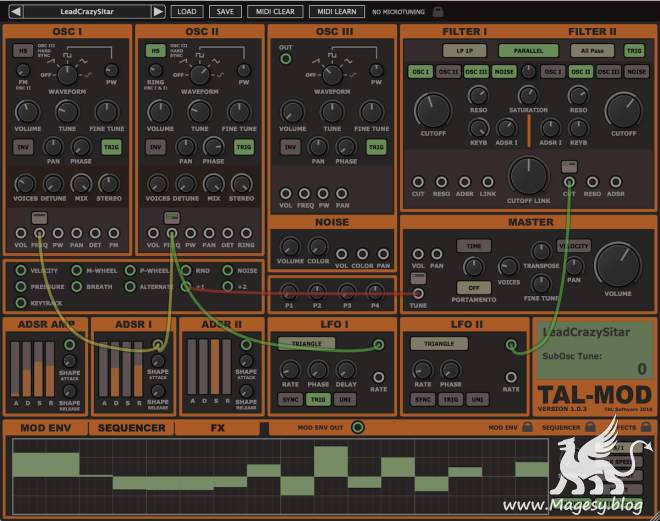Screen dimensions: 660x521
Task: Click the PRESSURE modulation source jack
Action: pos(21,287)
